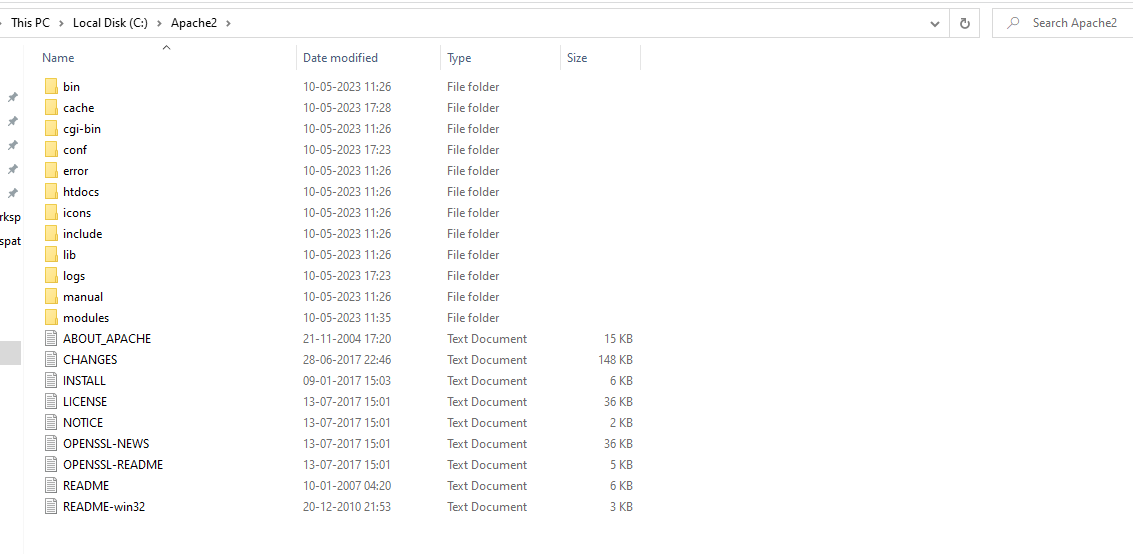Select the OPENSSL-NEWS document icon

point(51,443)
